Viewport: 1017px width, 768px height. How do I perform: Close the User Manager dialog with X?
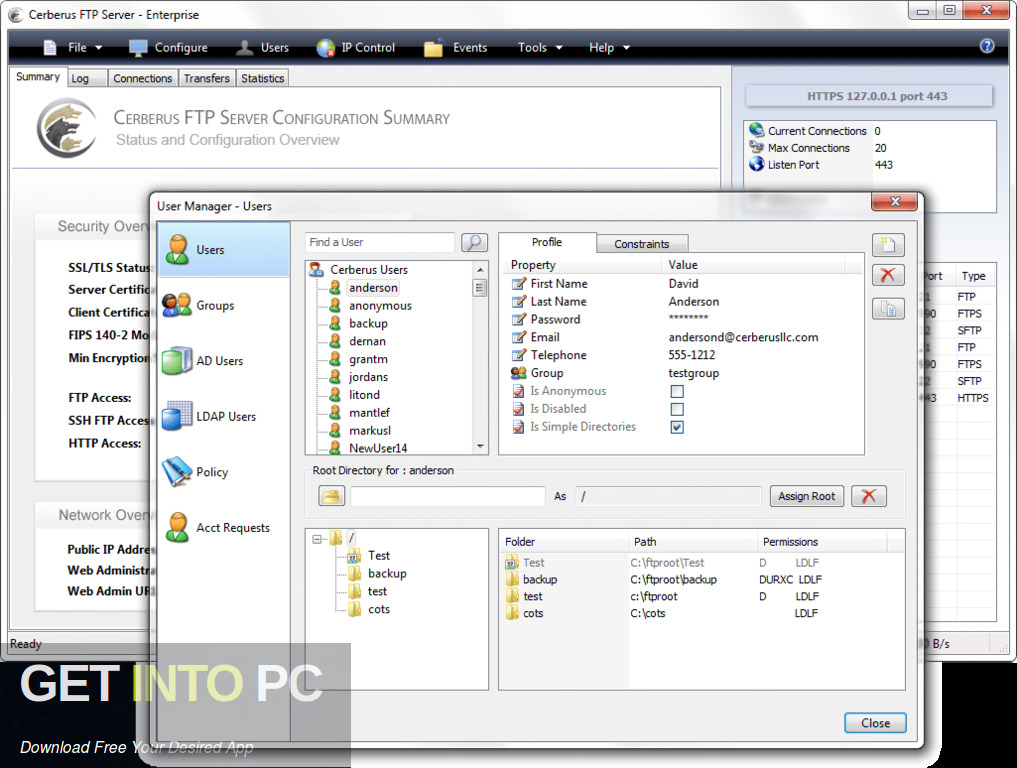point(894,202)
